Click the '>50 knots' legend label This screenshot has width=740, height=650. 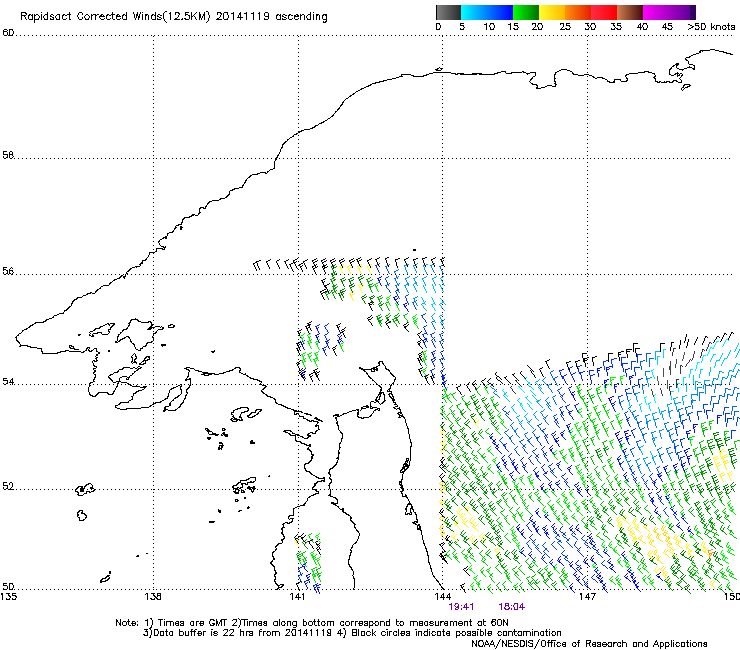pyautogui.click(x=711, y=27)
